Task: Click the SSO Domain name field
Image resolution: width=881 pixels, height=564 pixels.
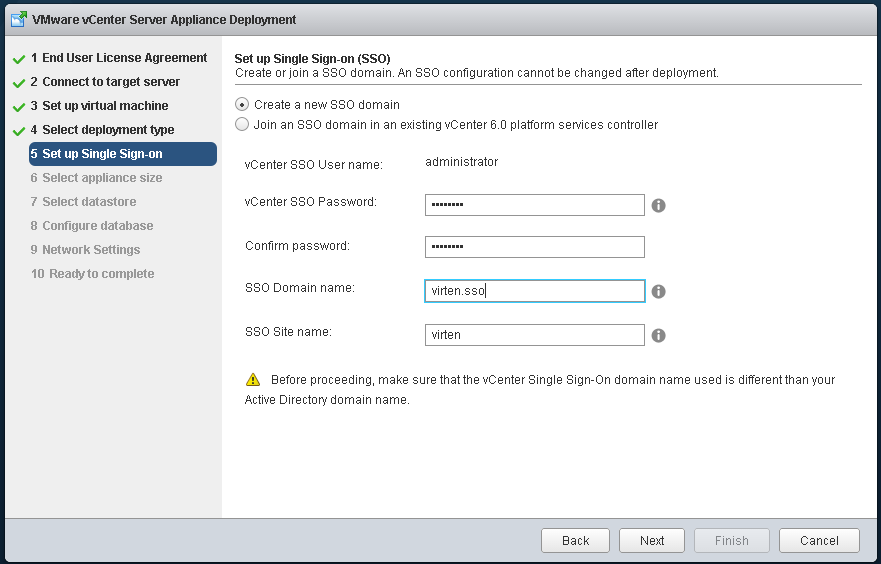Action: 534,291
